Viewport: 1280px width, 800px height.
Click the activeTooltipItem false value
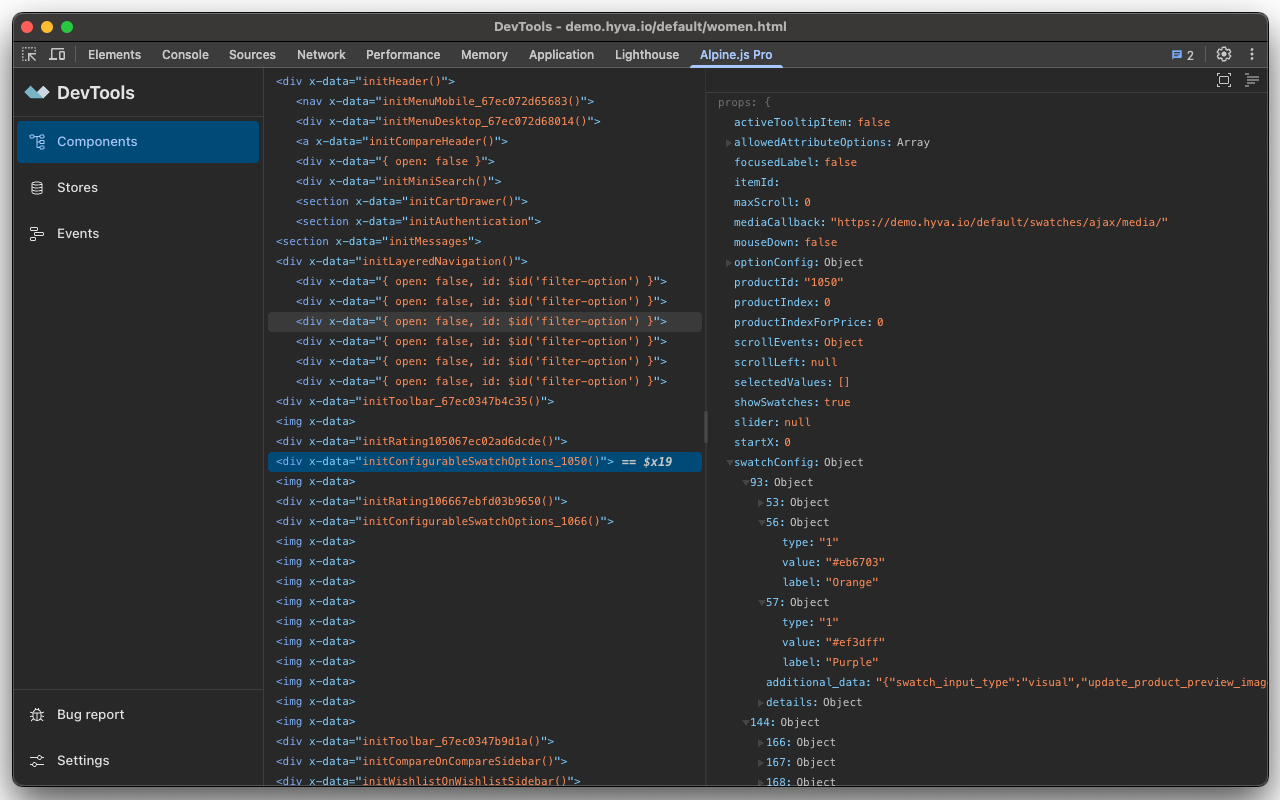coord(874,122)
